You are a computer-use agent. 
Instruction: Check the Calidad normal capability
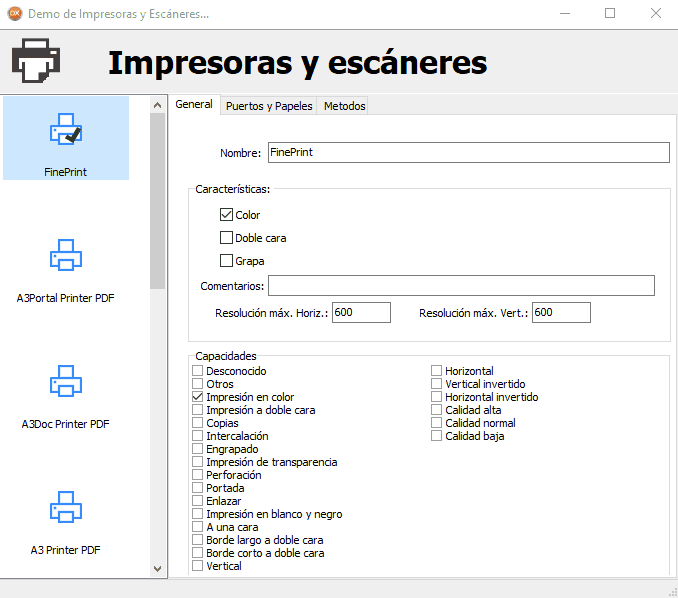point(436,422)
